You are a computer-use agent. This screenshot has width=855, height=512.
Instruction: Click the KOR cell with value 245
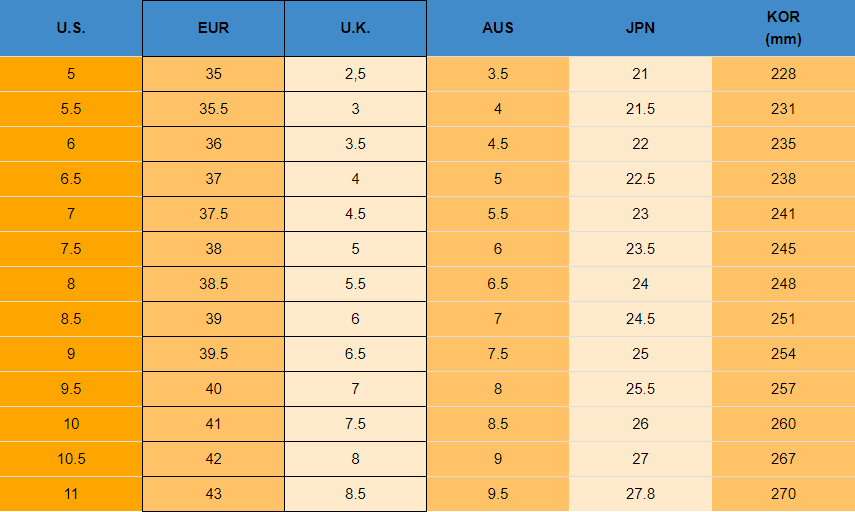click(783, 249)
